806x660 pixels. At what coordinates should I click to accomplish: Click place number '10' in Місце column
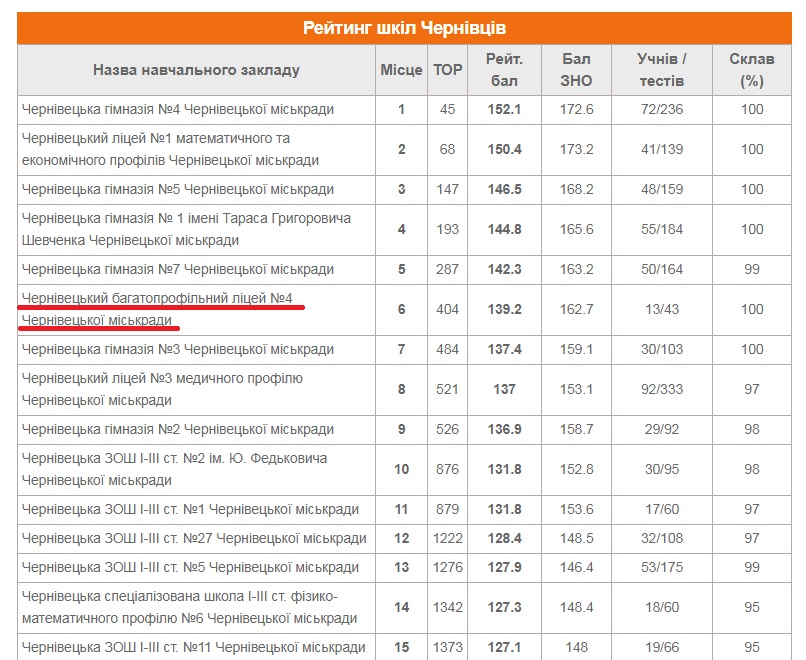point(401,470)
